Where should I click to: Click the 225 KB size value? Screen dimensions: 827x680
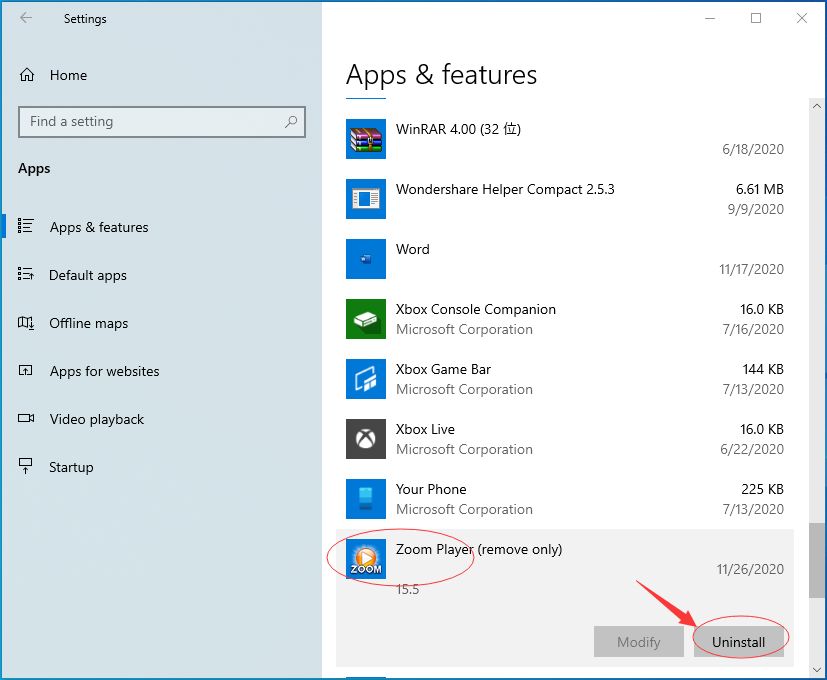[x=762, y=490]
